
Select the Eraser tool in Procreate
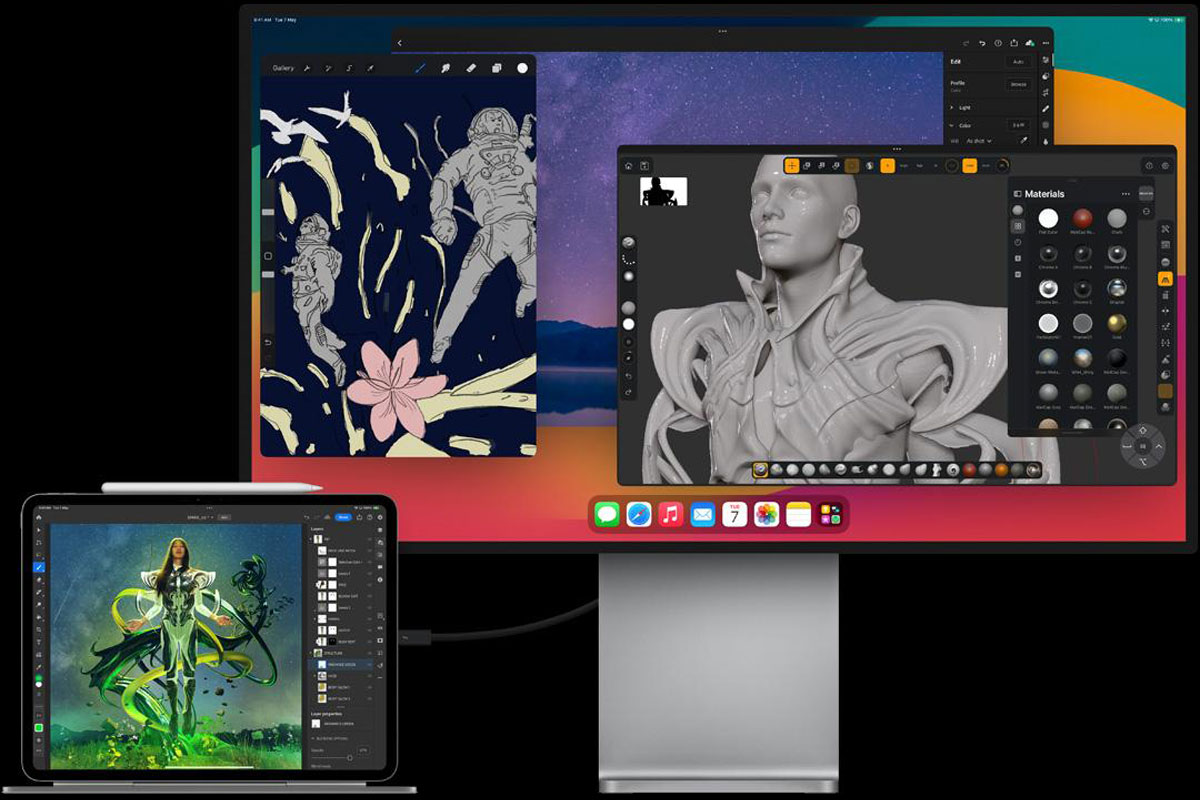(471, 68)
